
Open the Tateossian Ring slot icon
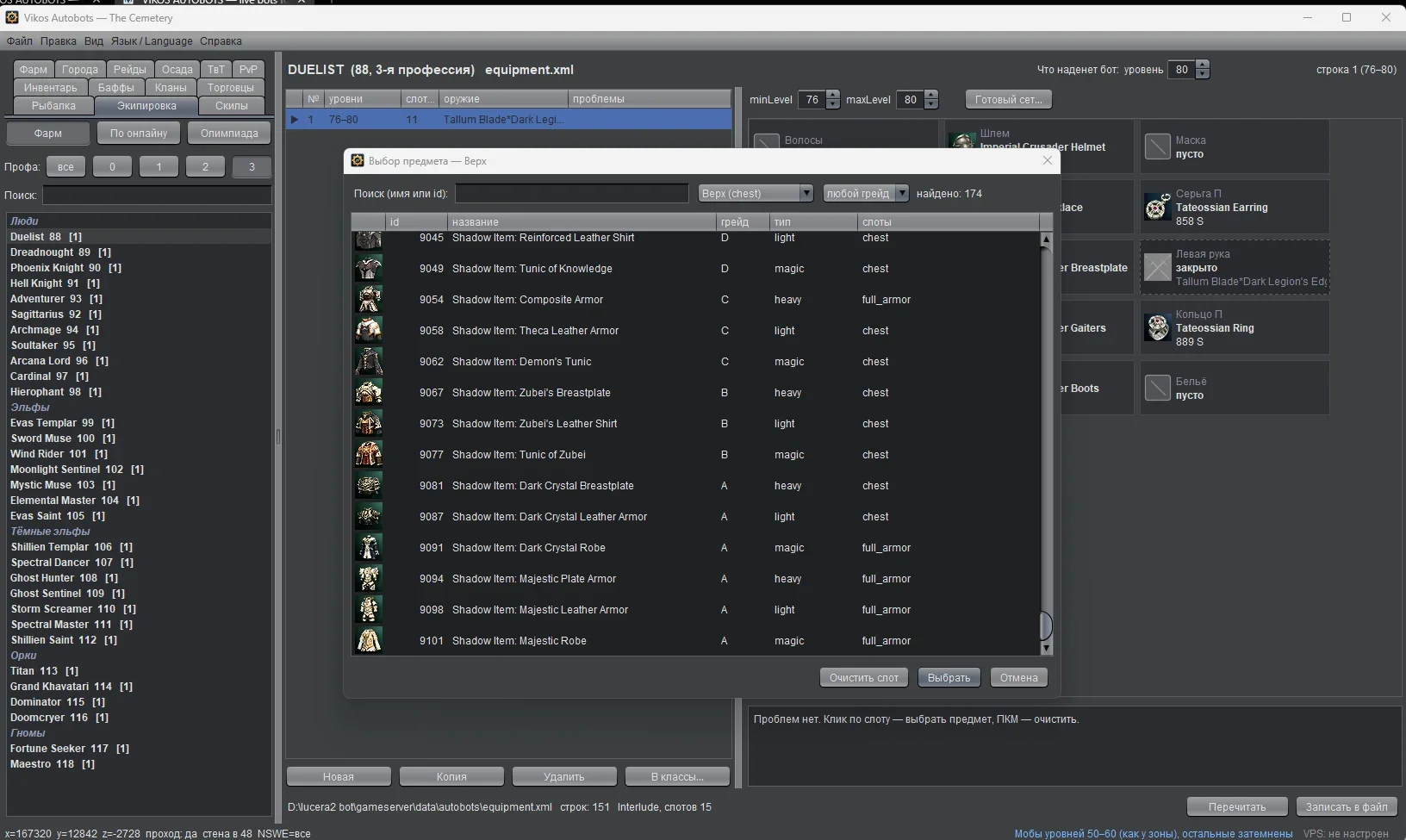click(x=1157, y=327)
